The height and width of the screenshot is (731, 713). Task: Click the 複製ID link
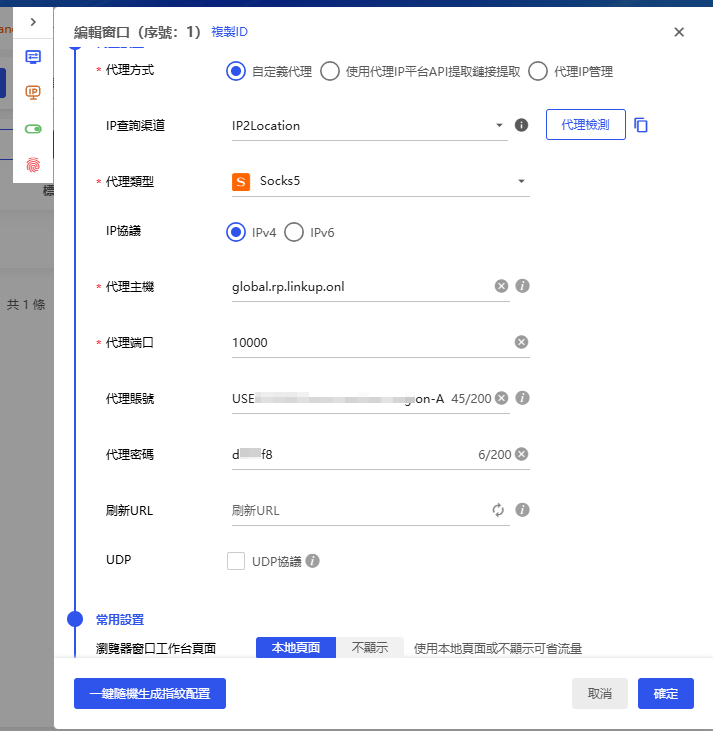click(x=229, y=32)
